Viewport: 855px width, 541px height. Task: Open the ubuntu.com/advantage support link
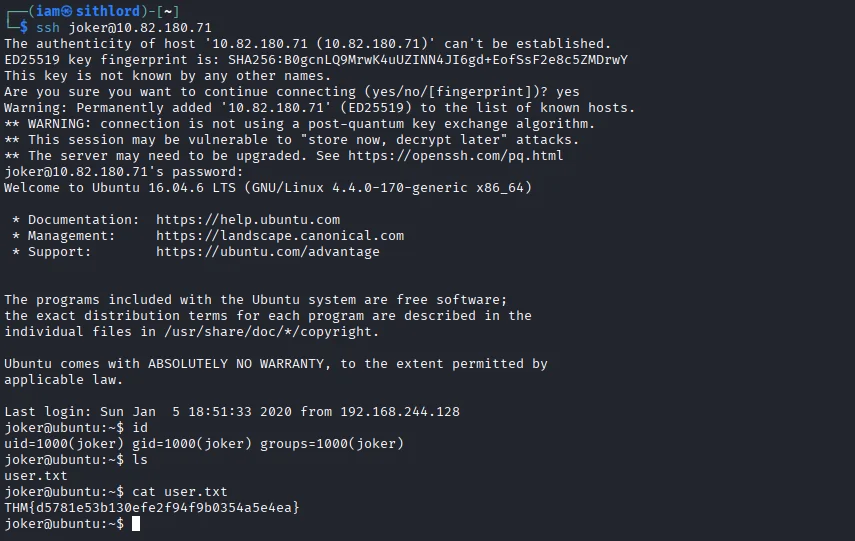268,252
